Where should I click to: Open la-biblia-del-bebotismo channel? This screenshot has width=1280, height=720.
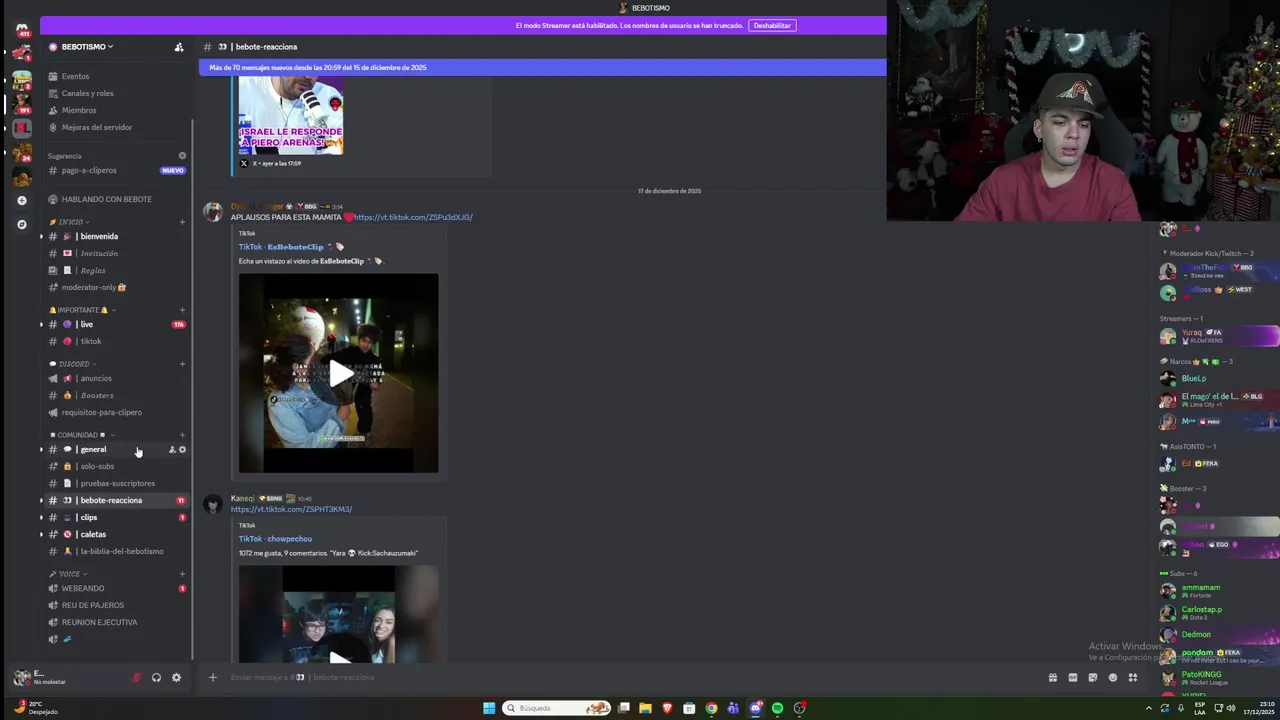[121, 551]
